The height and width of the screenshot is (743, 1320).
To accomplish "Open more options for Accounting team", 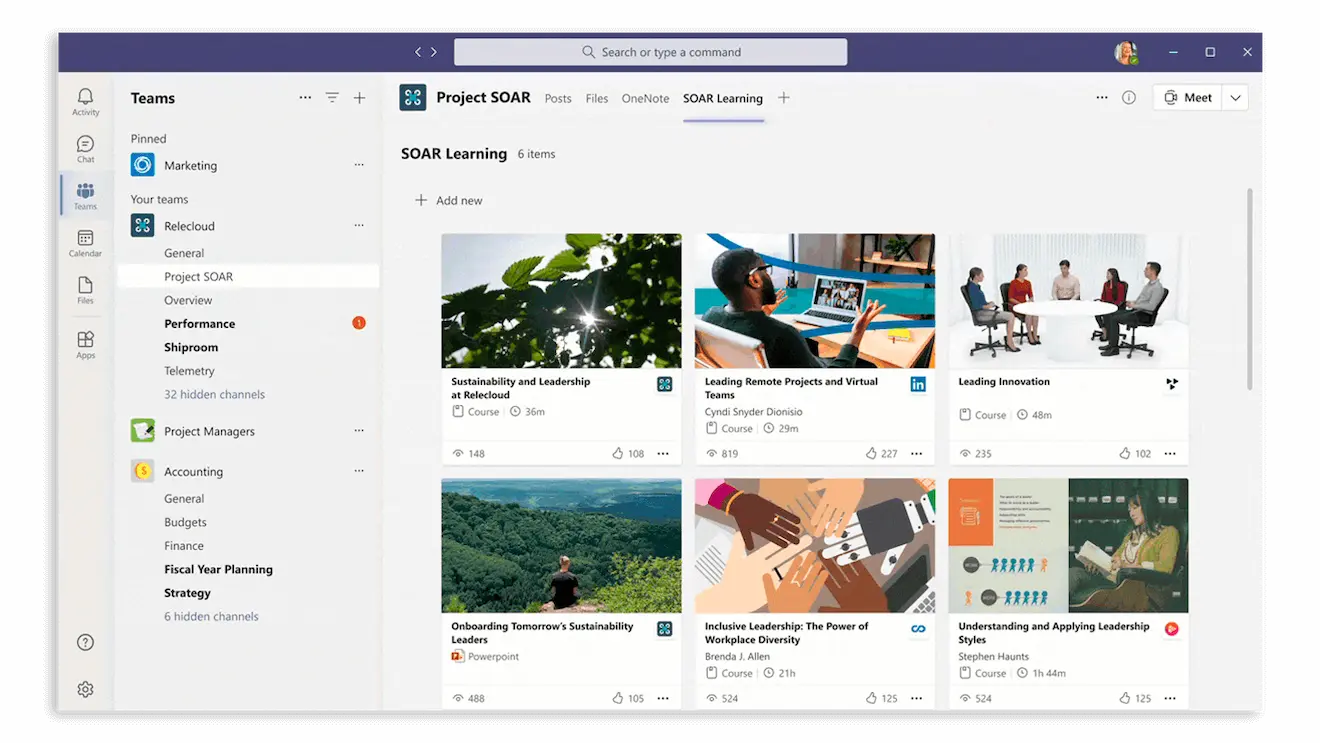I will (359, 471).
